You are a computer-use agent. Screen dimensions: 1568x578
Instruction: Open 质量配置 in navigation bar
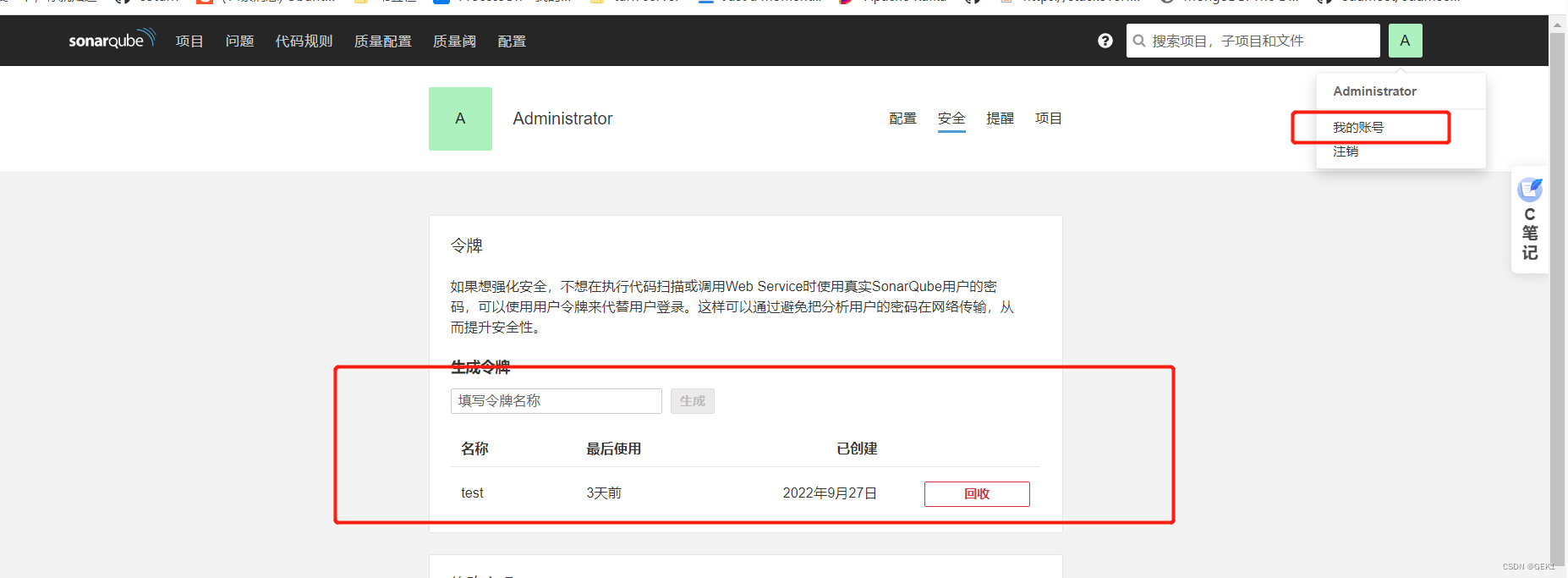(382, 41)
